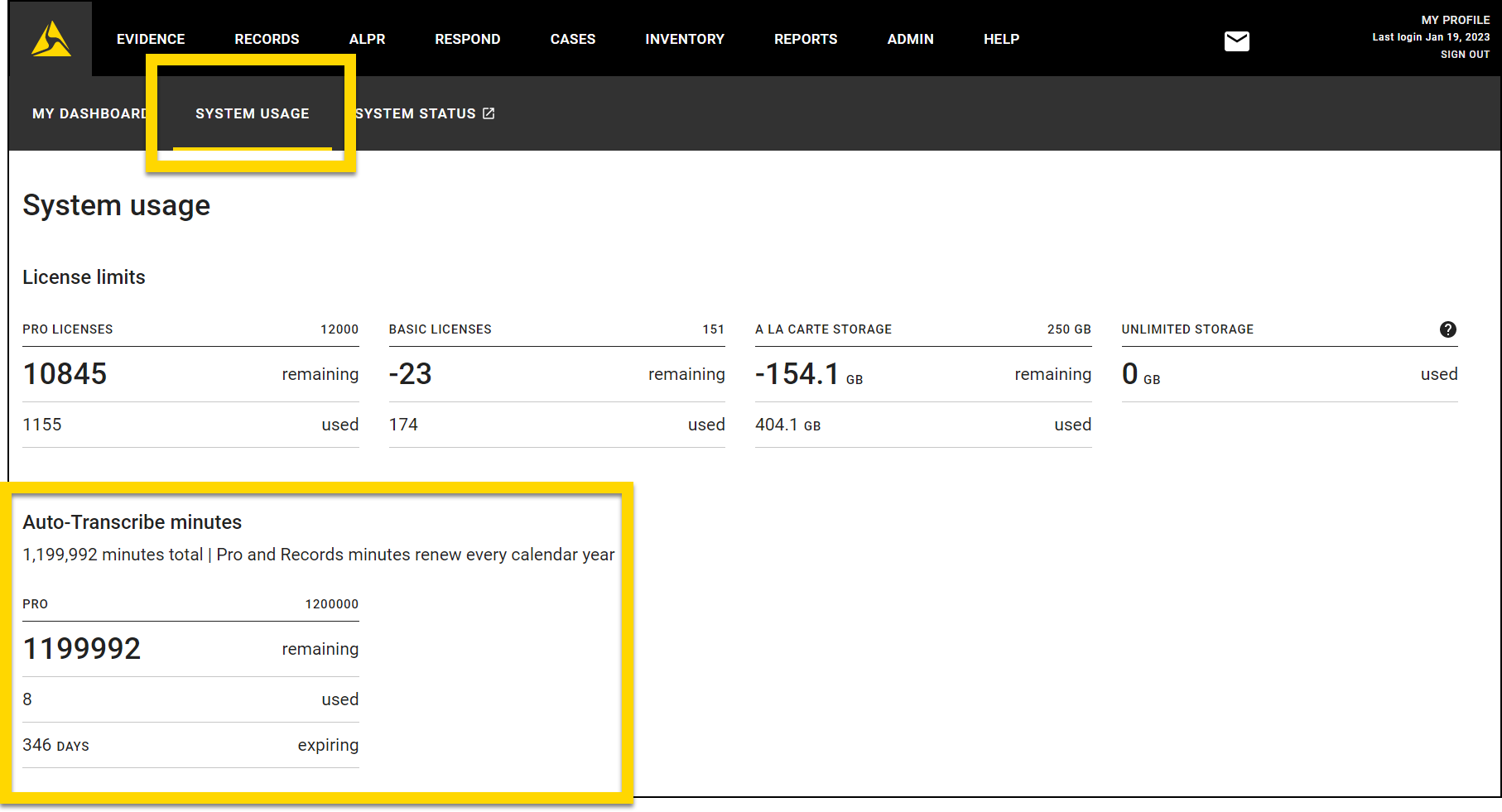Click Sign Out
The image size is (1502, 812).
point(1464,55)
